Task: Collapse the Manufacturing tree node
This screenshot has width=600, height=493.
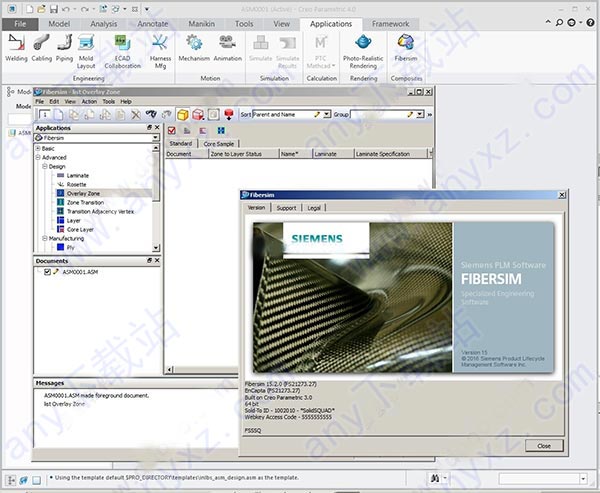Action: (x=45, y=238)
